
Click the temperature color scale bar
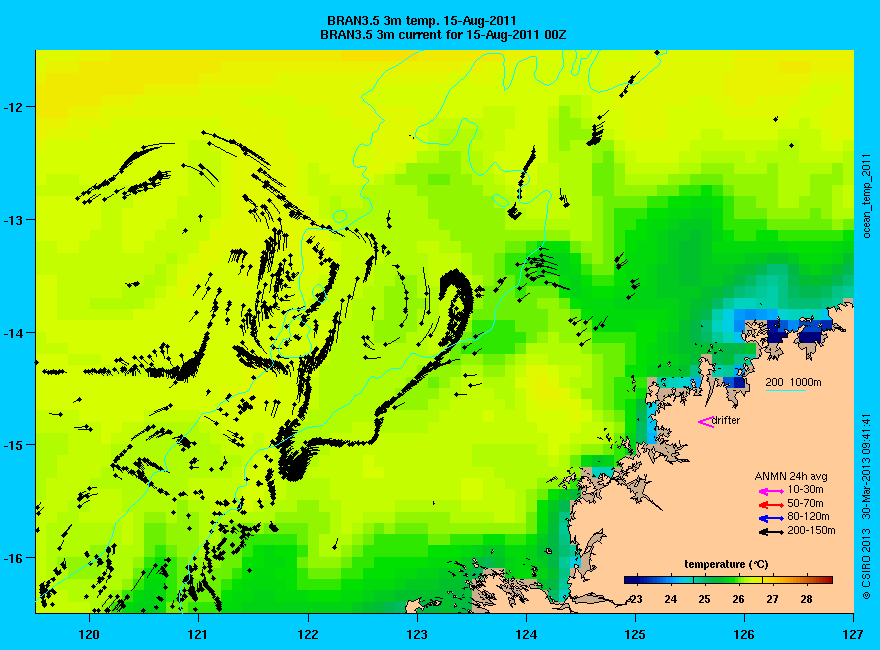(x=728, y=580)
